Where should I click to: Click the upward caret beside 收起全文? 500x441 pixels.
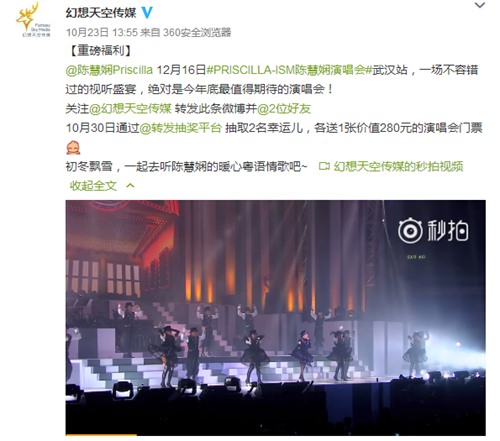130,185
